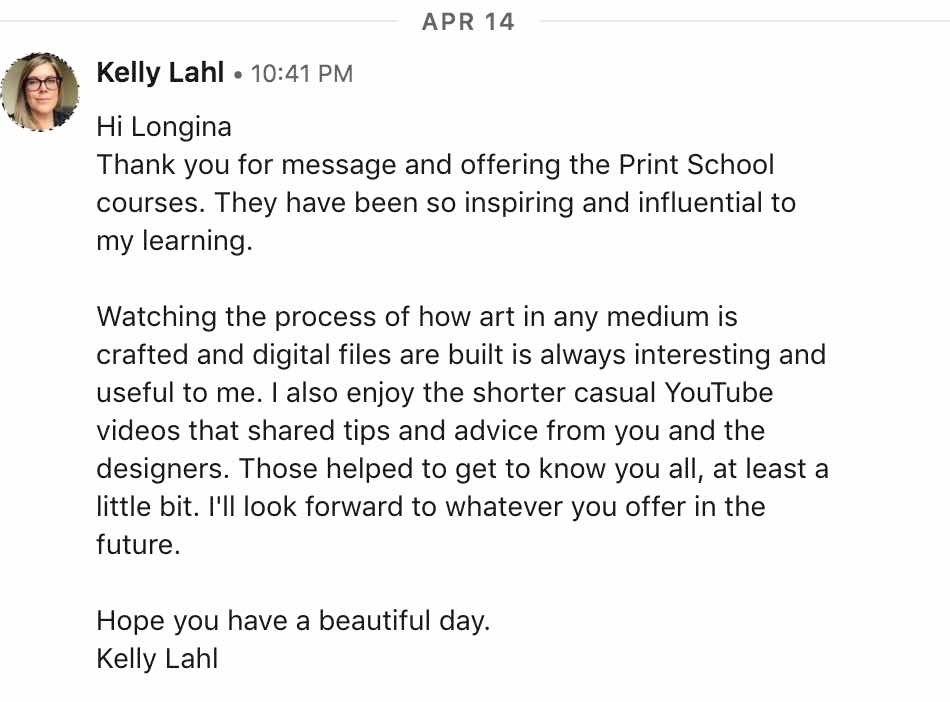Click the "my learning." line

click(x=174, y=241)
